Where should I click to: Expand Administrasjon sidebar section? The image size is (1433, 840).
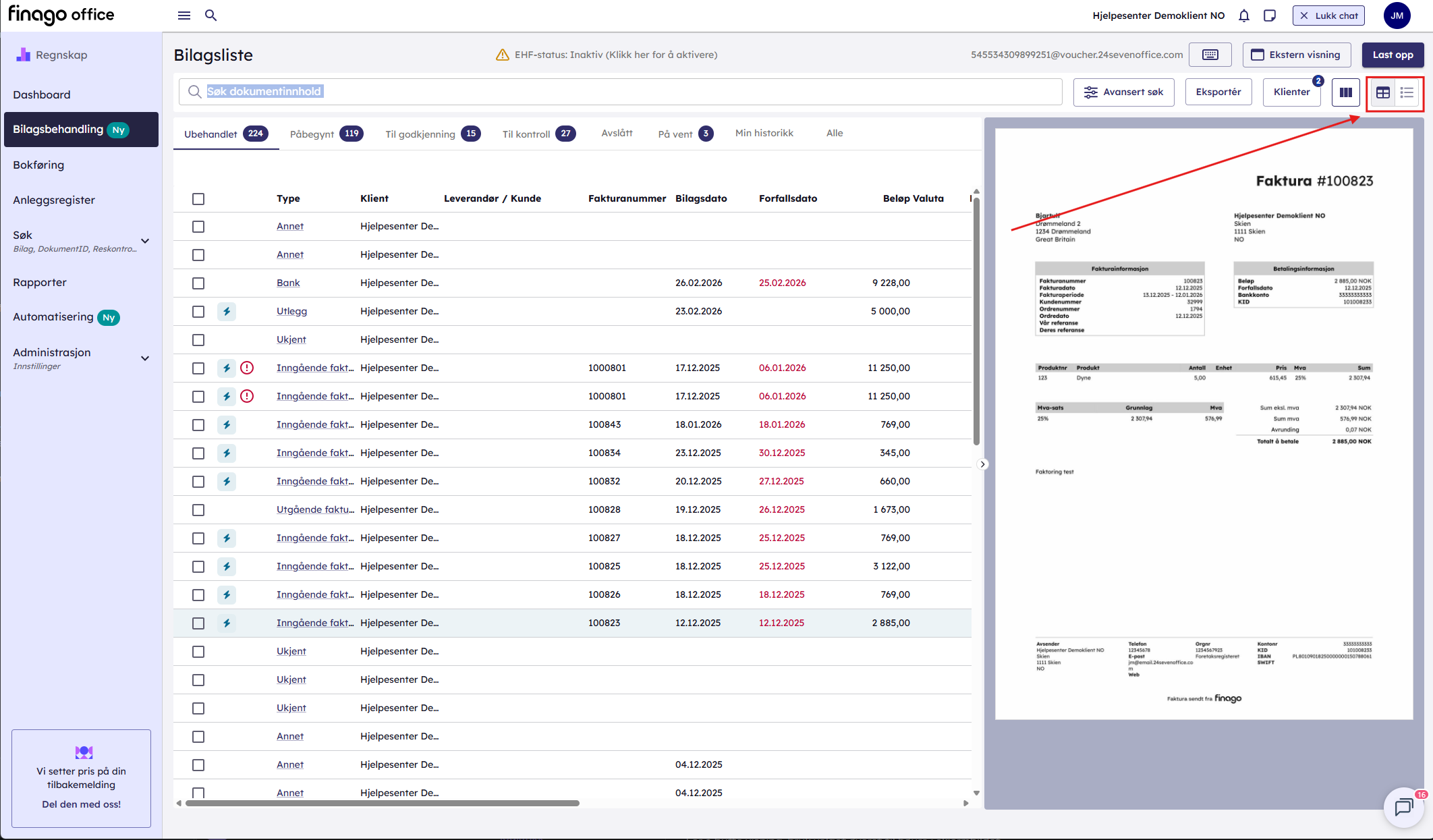[144, 358]
